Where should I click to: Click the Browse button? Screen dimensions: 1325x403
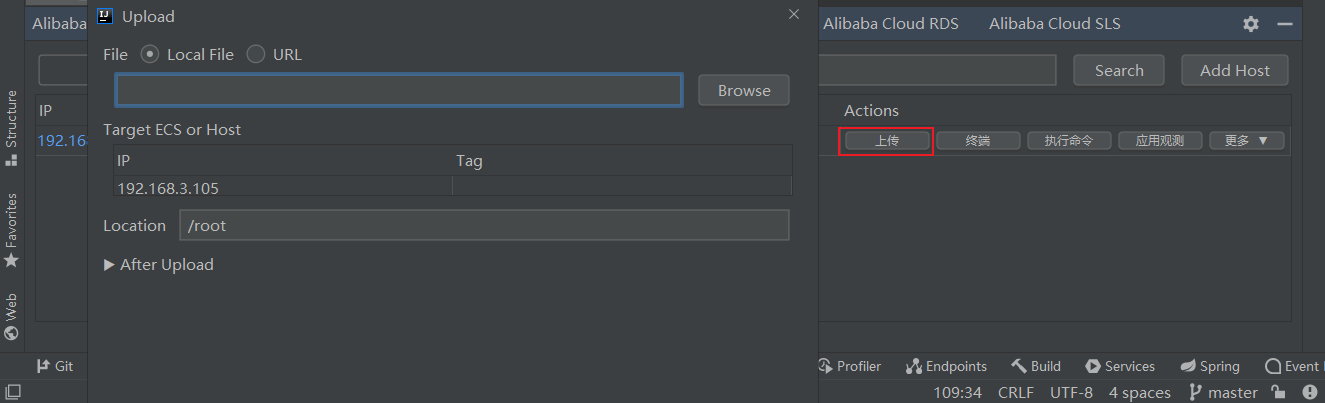744,90
